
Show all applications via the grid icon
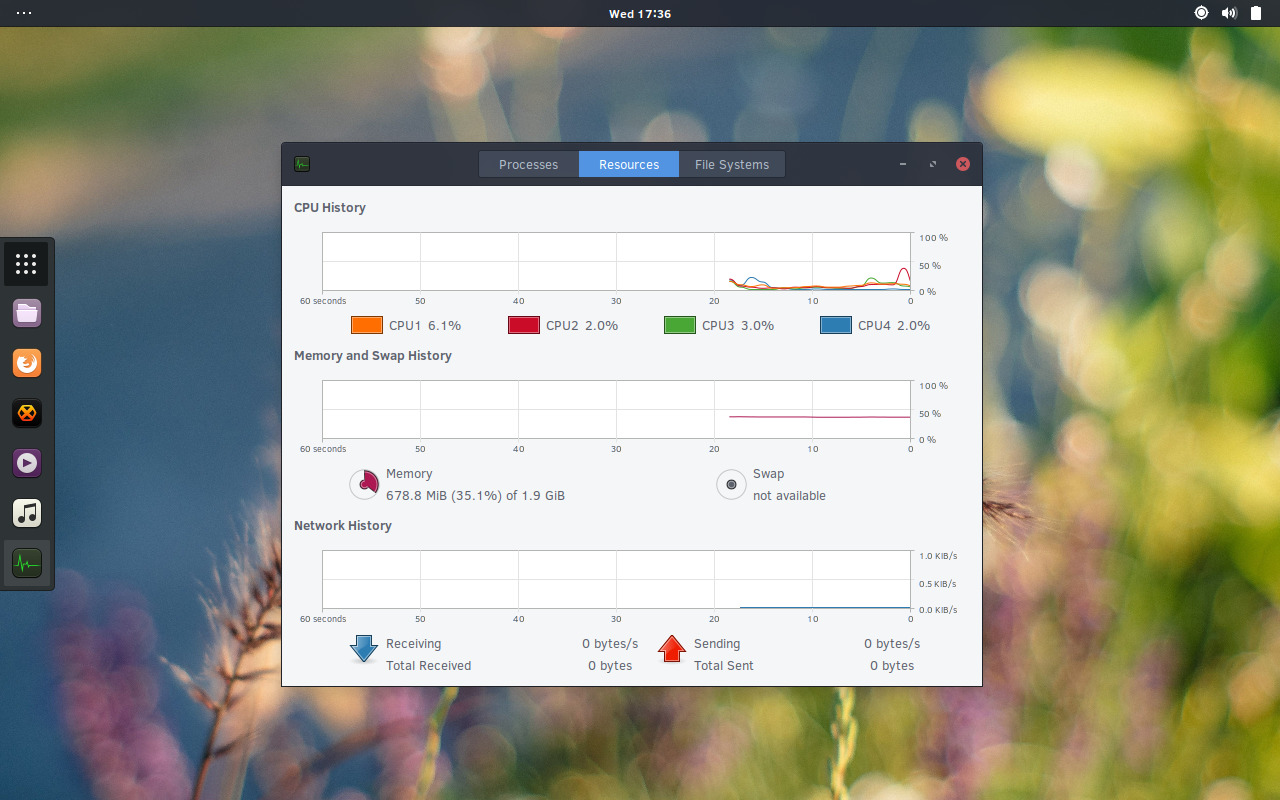click(x=26, y=263)
